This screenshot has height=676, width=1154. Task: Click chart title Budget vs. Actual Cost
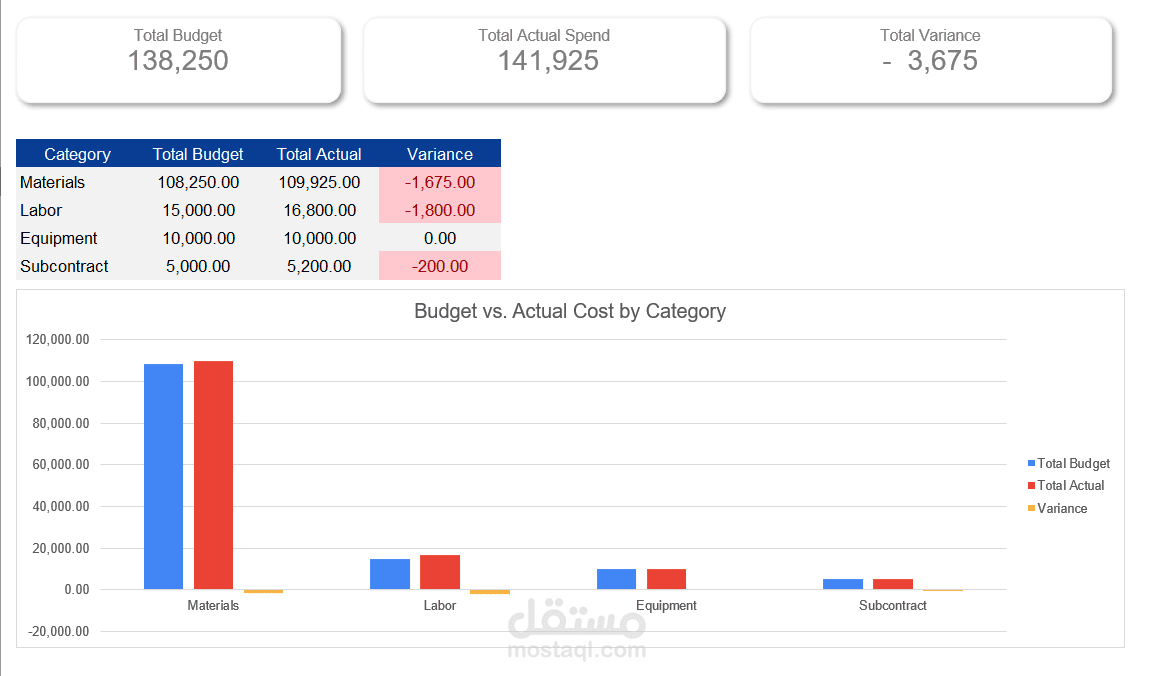pyautogui.click(x=570, y=311)
